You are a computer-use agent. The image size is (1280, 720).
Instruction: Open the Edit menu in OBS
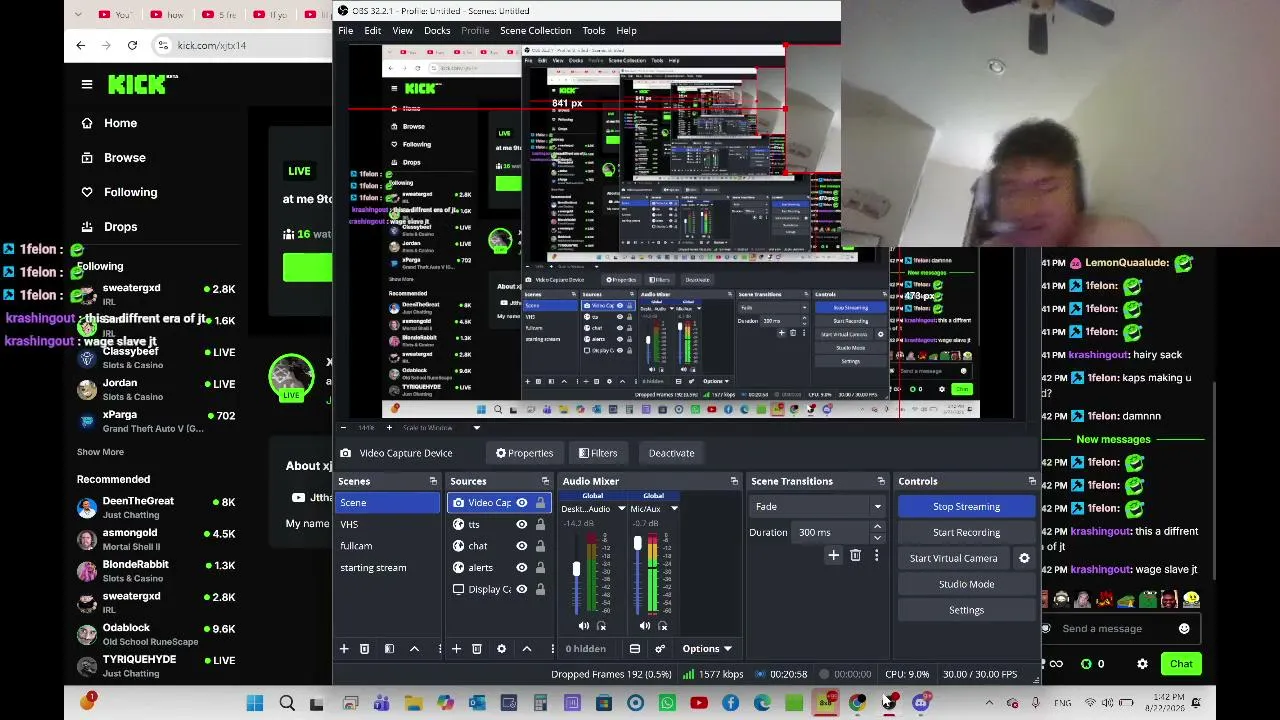(x=372, y=31)
